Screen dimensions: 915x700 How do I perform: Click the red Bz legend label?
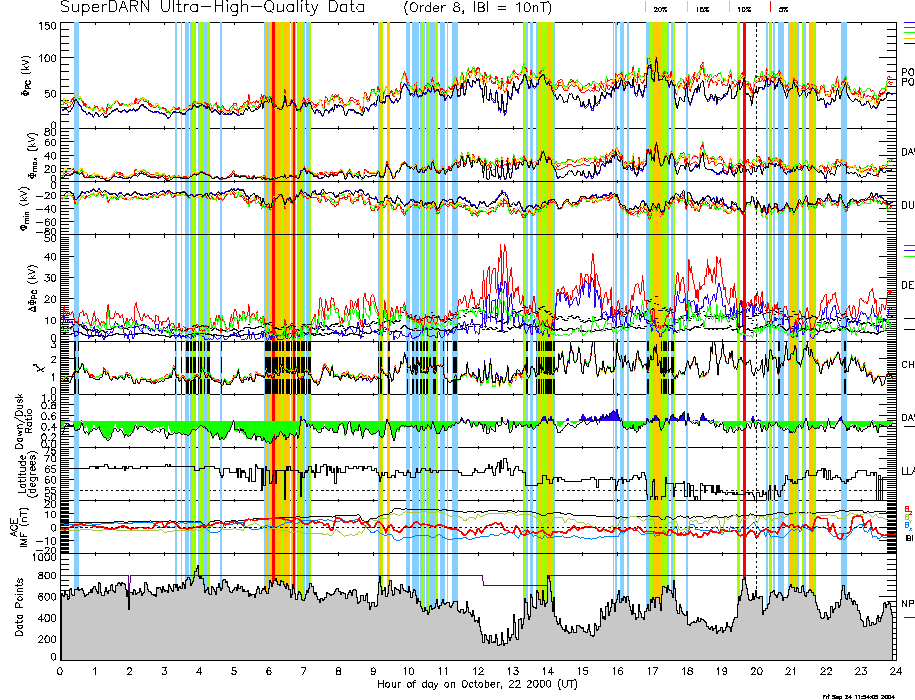[908, 508]
